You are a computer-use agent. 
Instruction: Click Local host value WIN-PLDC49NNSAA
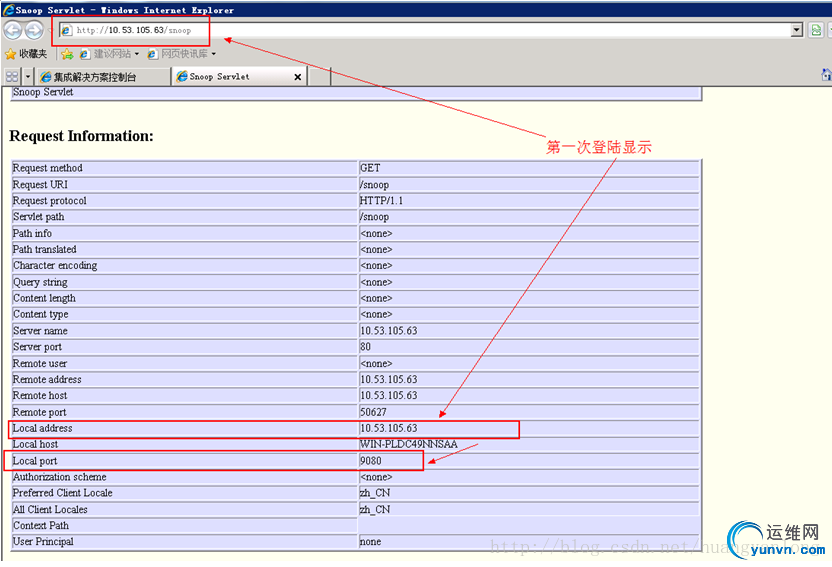409,444
